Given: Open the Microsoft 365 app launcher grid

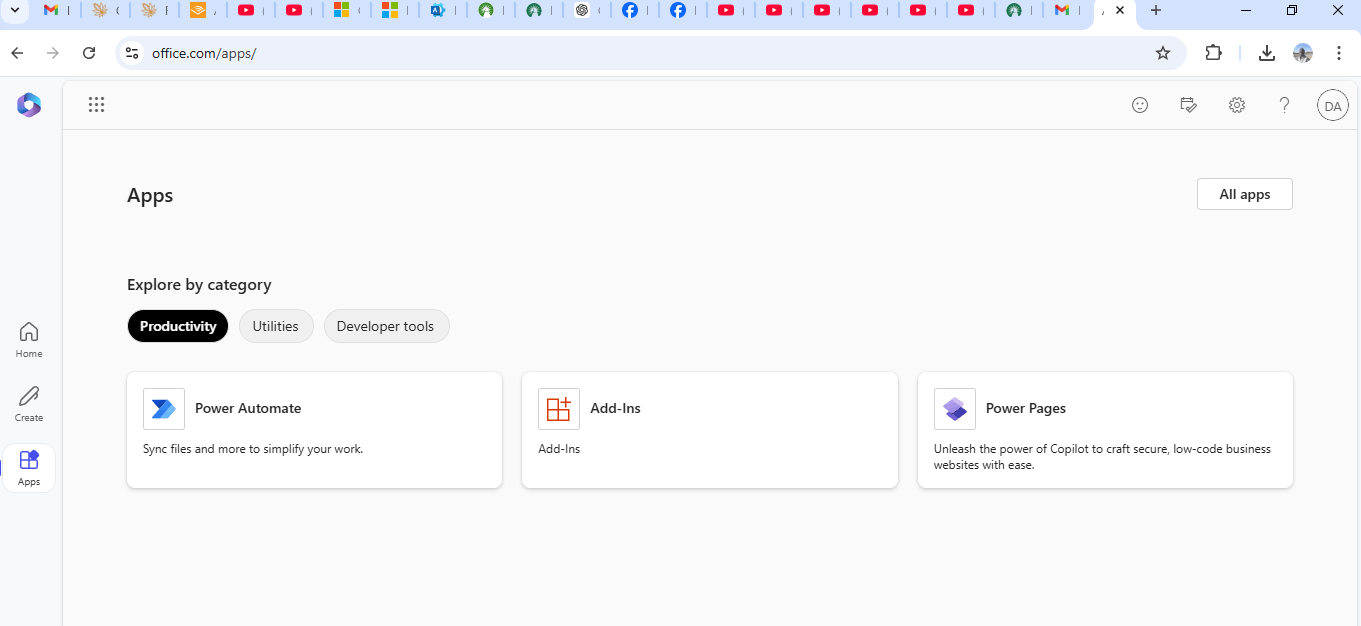Looking at the screenshot, I should 96,105.
